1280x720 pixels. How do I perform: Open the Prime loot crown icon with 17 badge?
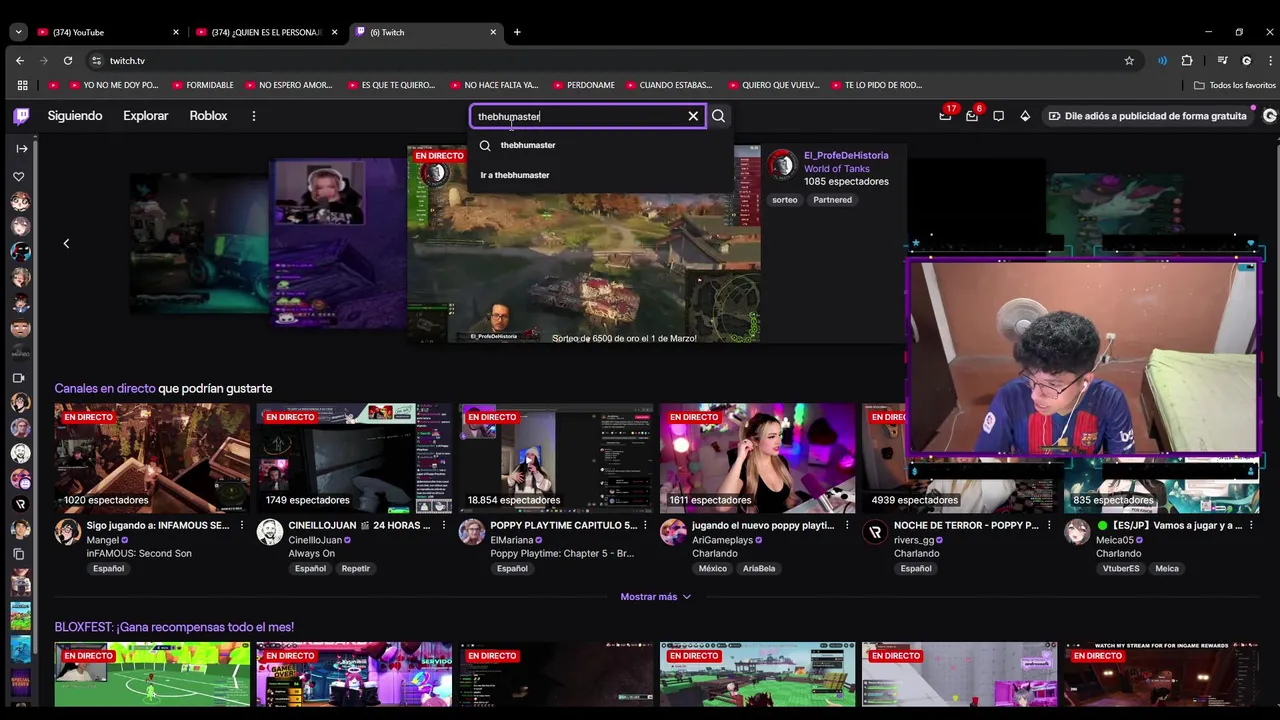coord(945,116)
